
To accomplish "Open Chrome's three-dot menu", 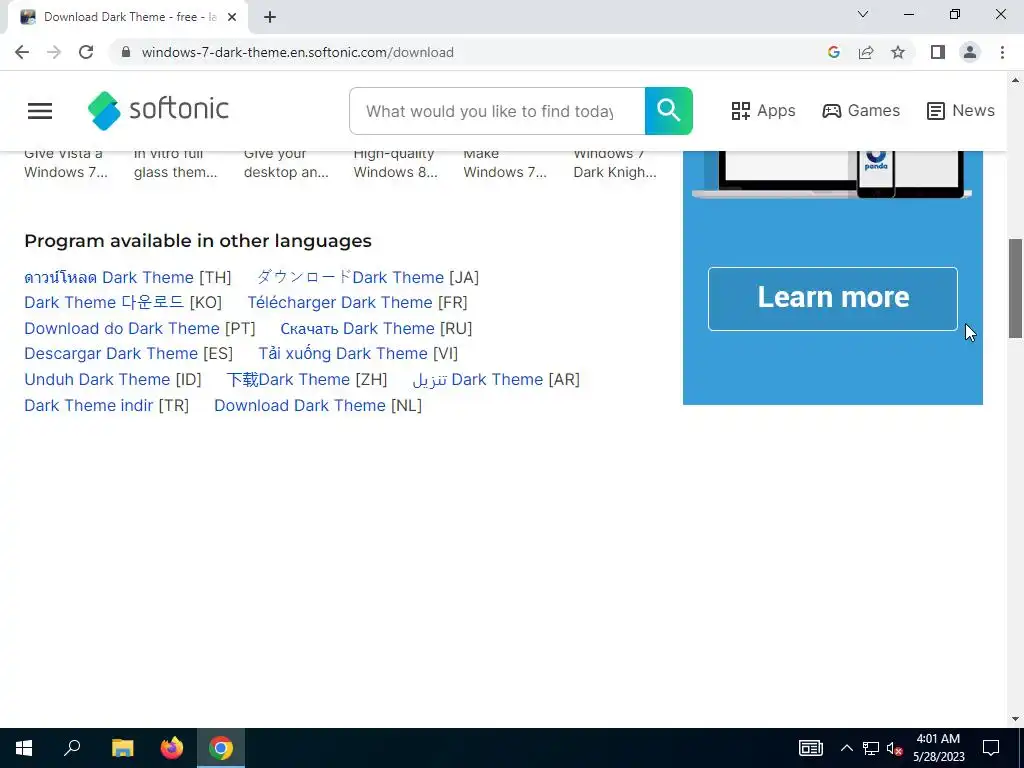I will (1002, 52).
